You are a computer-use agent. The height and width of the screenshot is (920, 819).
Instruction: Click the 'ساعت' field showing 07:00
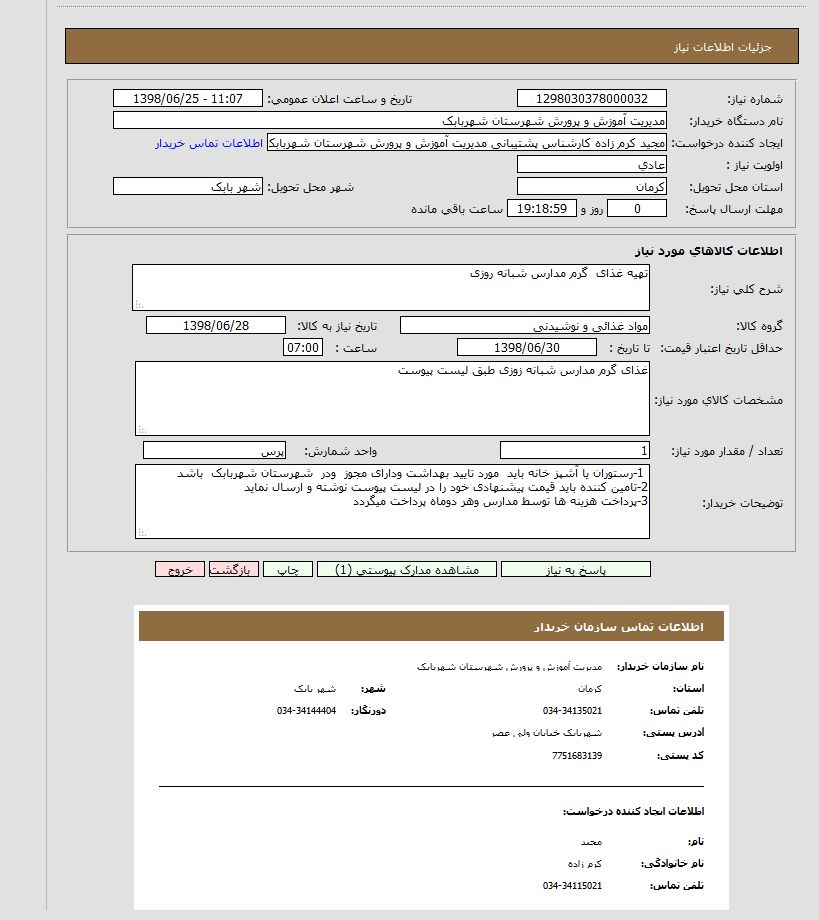[304, 347]
